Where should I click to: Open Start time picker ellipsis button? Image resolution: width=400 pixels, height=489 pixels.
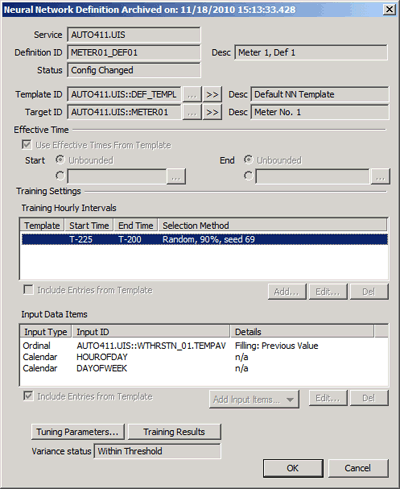coord(176,177)
